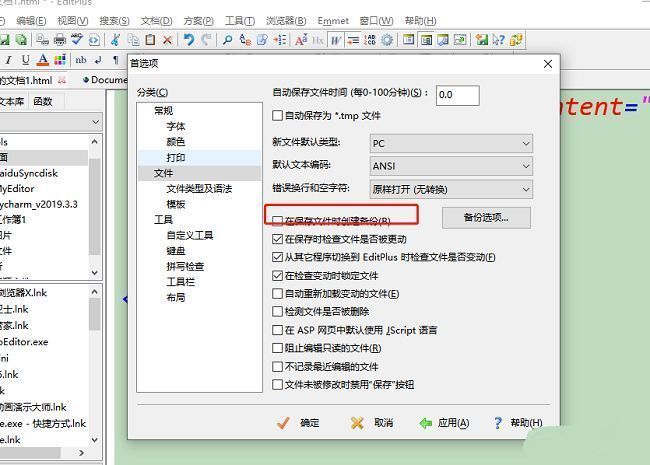
Task: Click the Italic I formatting icon
Action: tap(8, 60)
